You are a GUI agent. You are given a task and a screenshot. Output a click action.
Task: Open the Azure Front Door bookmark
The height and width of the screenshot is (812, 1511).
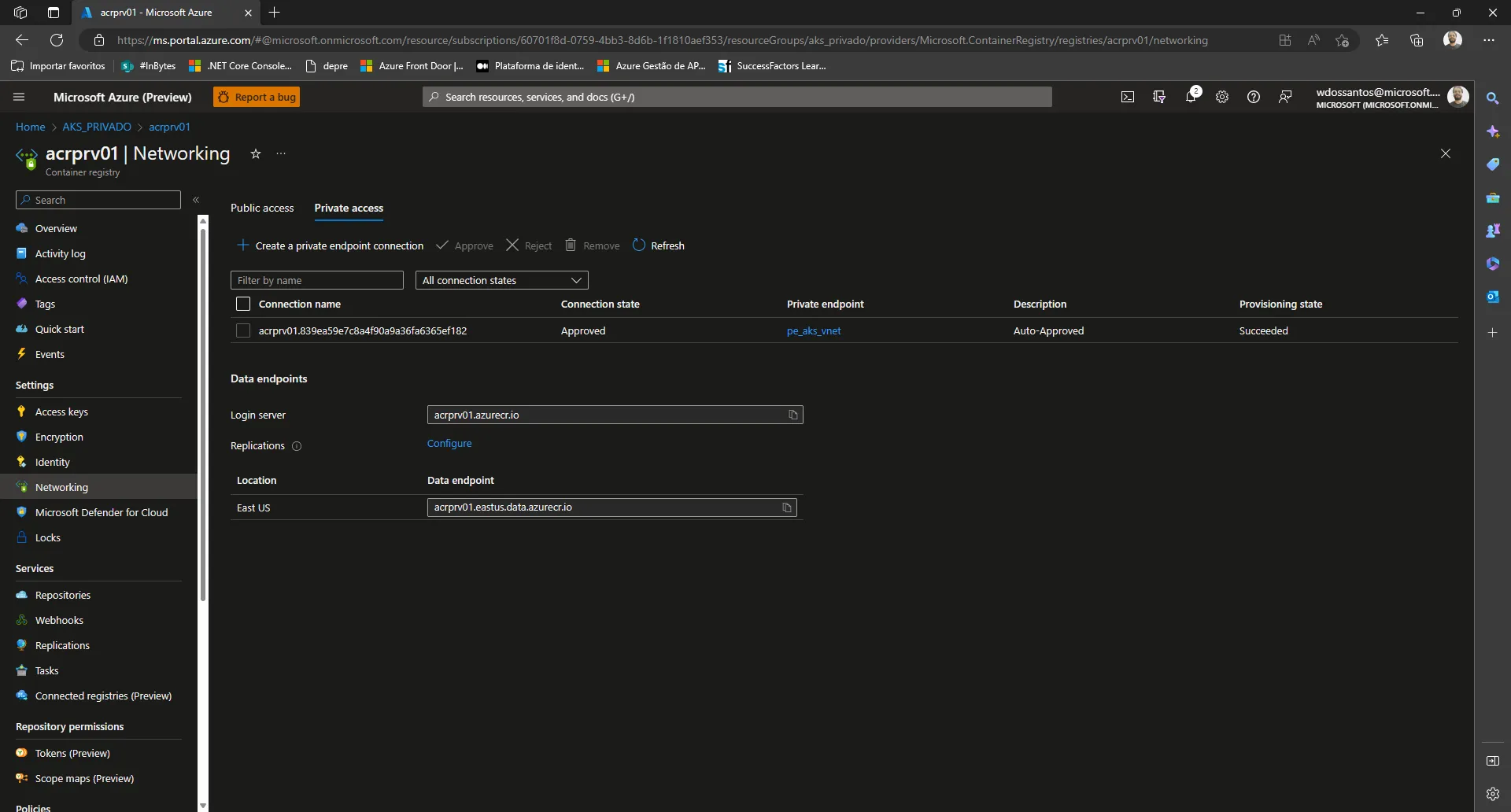tap(412, 66)
